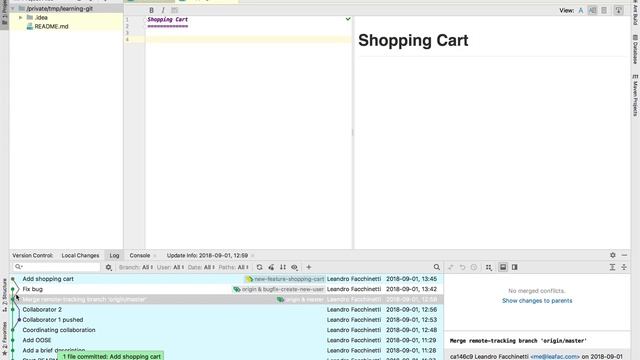The width and height of the screenshot is (640, 360).
Task: Click the auto-scroll preview icon
Action: tap(619, 10)
